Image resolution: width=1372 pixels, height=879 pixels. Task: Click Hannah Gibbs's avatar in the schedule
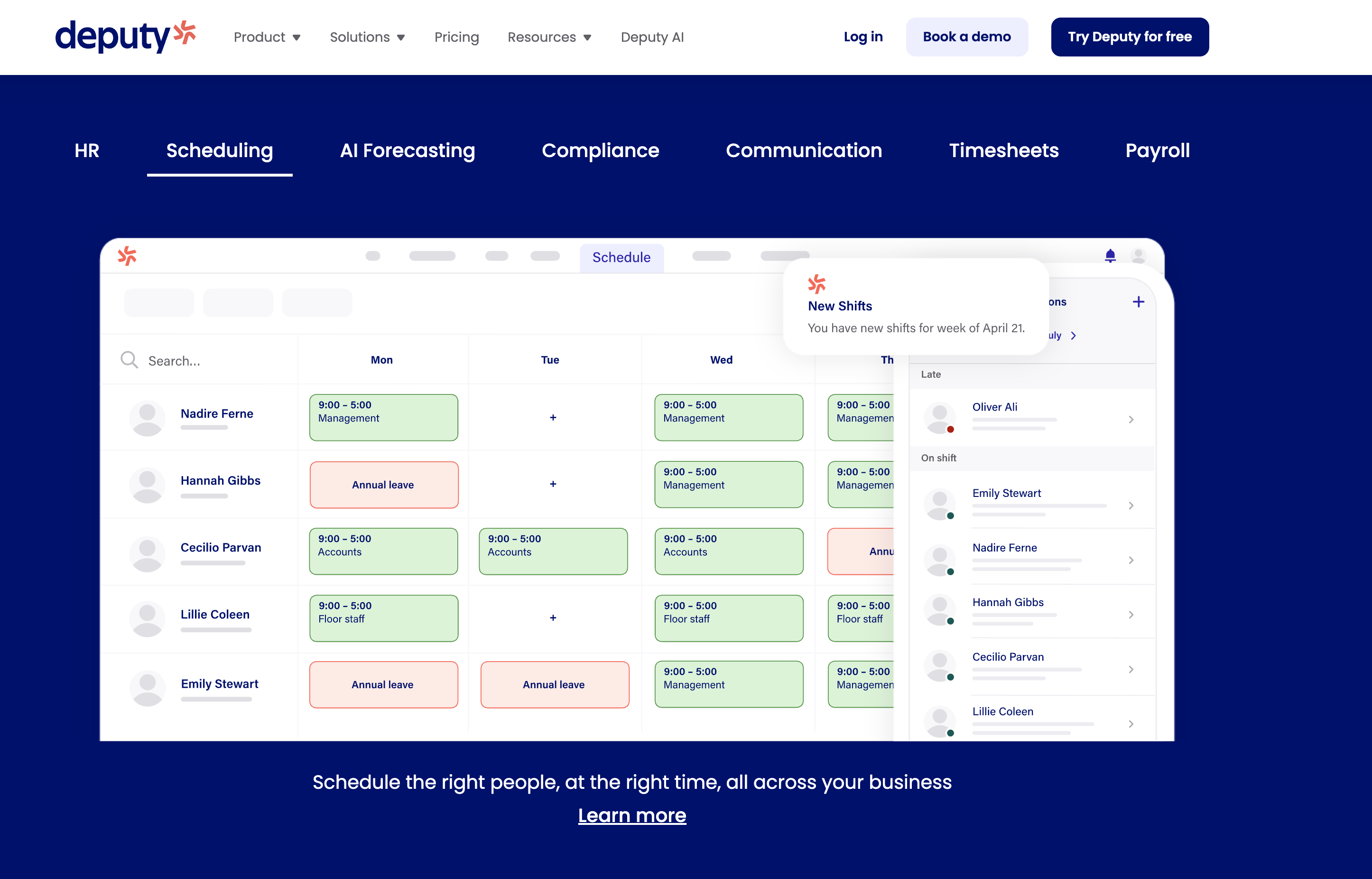147,485
